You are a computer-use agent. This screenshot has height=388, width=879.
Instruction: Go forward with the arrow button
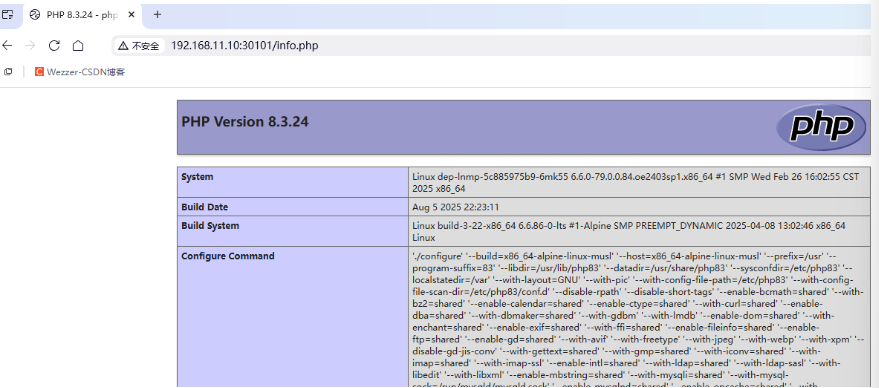click(x=31, y=45)
